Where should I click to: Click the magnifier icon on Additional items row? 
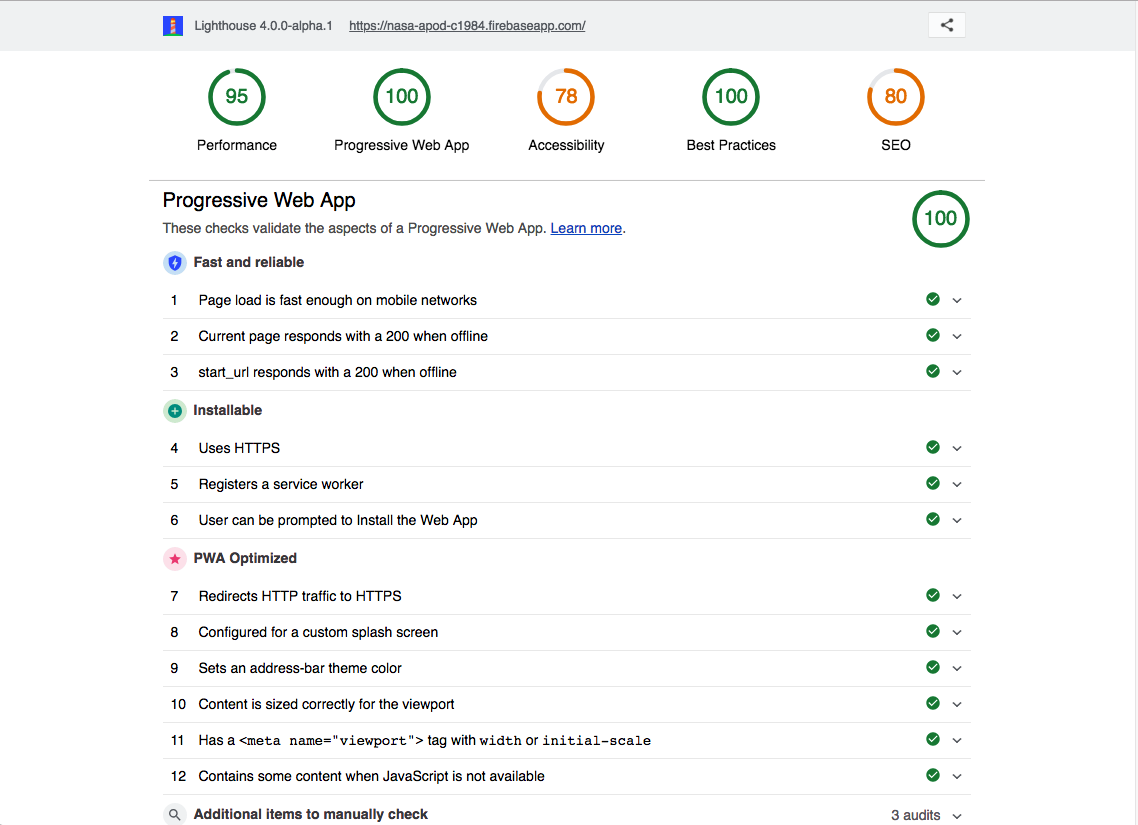[x=175, y=814]
